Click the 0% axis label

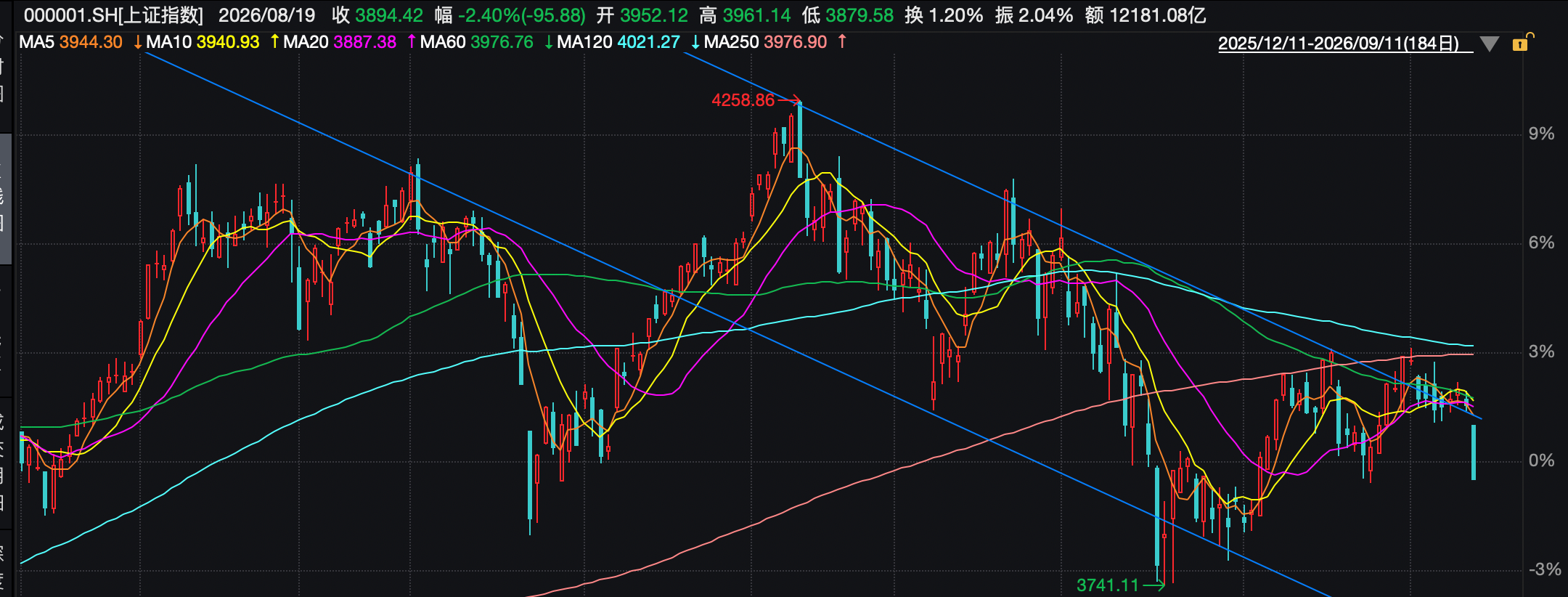1541,460
